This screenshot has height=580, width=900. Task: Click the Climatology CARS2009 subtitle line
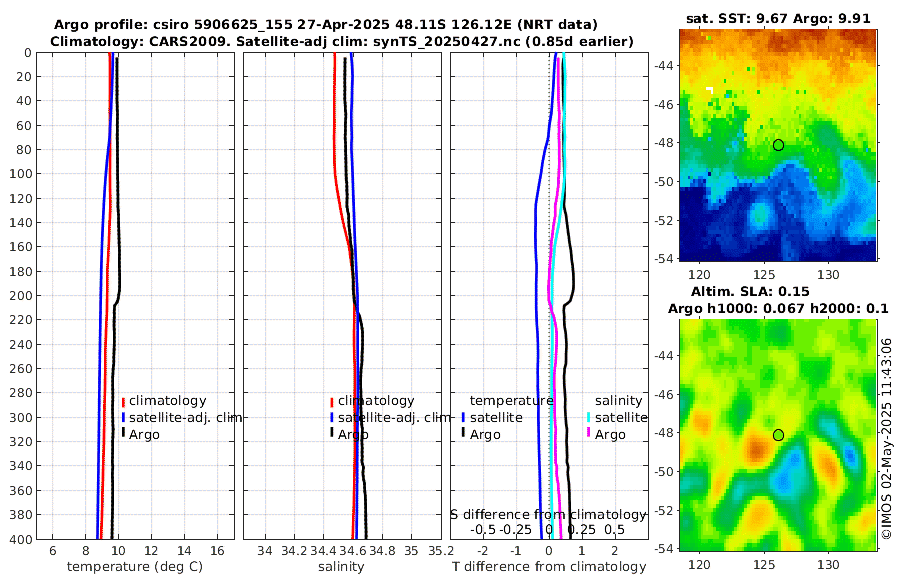tap(342, 41)
